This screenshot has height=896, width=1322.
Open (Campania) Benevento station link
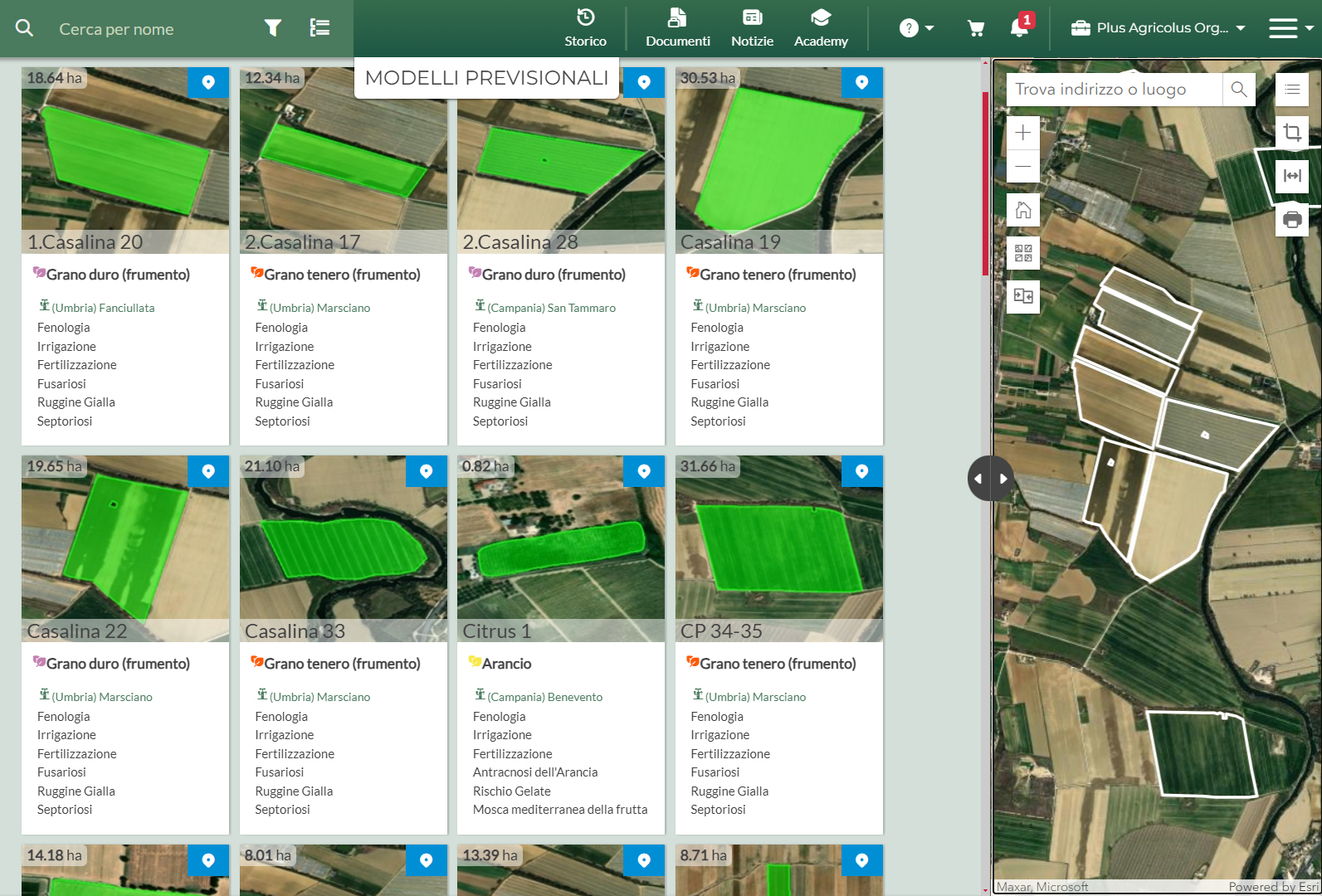544,697
